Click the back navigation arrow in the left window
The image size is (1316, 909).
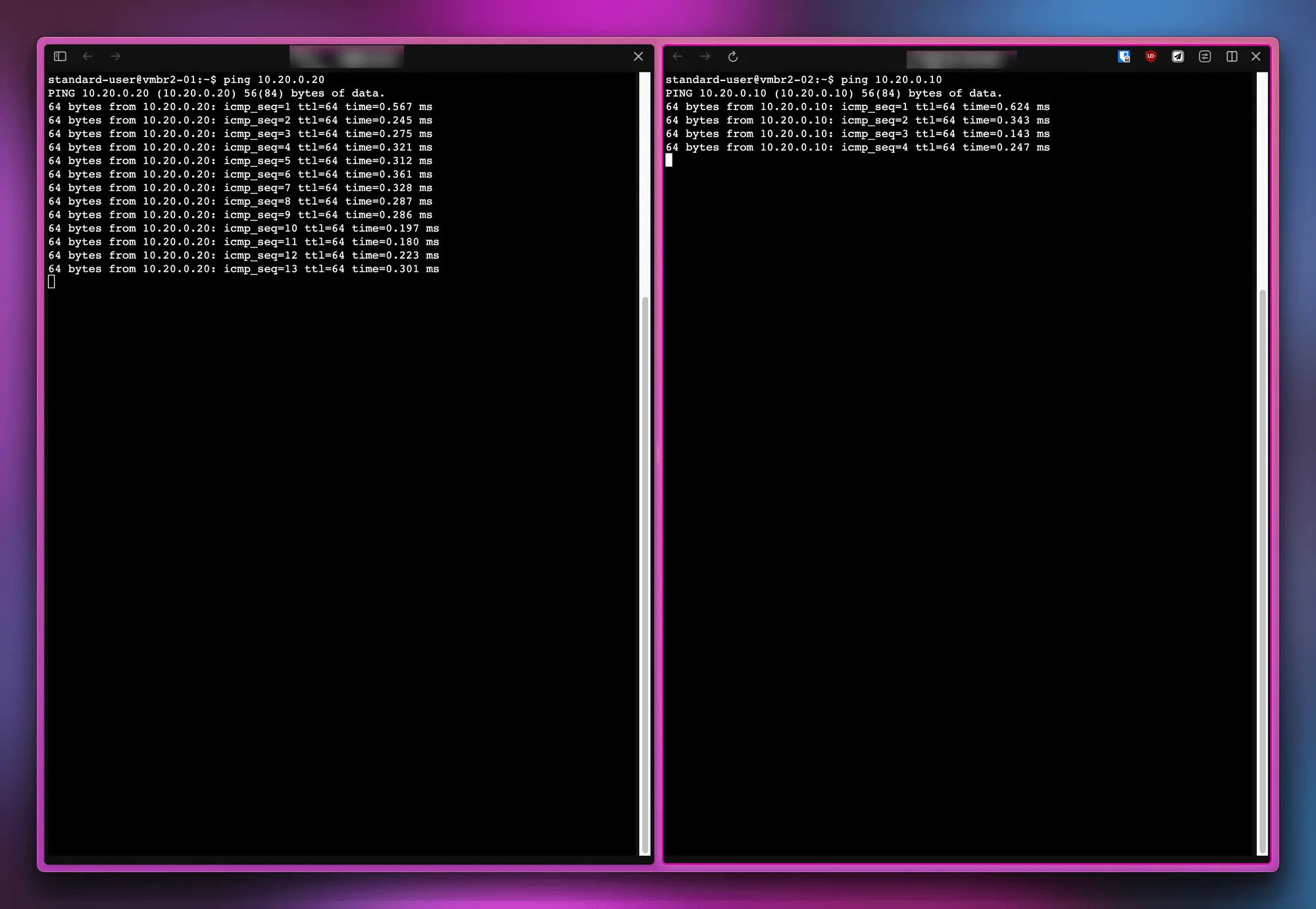(88, 57)
